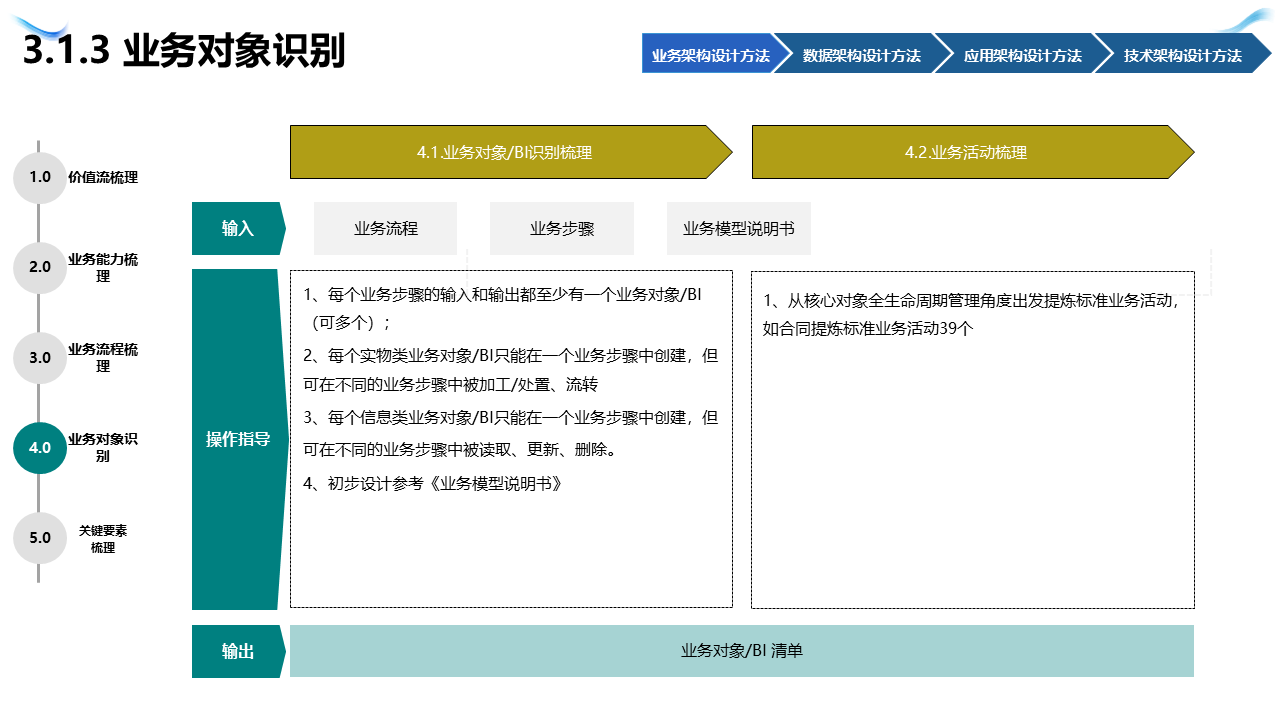This screenshot has width=1280, height=720.
Task: Click guidance item 3 about 信息类业务对象
Action: [x=510, y=433]
